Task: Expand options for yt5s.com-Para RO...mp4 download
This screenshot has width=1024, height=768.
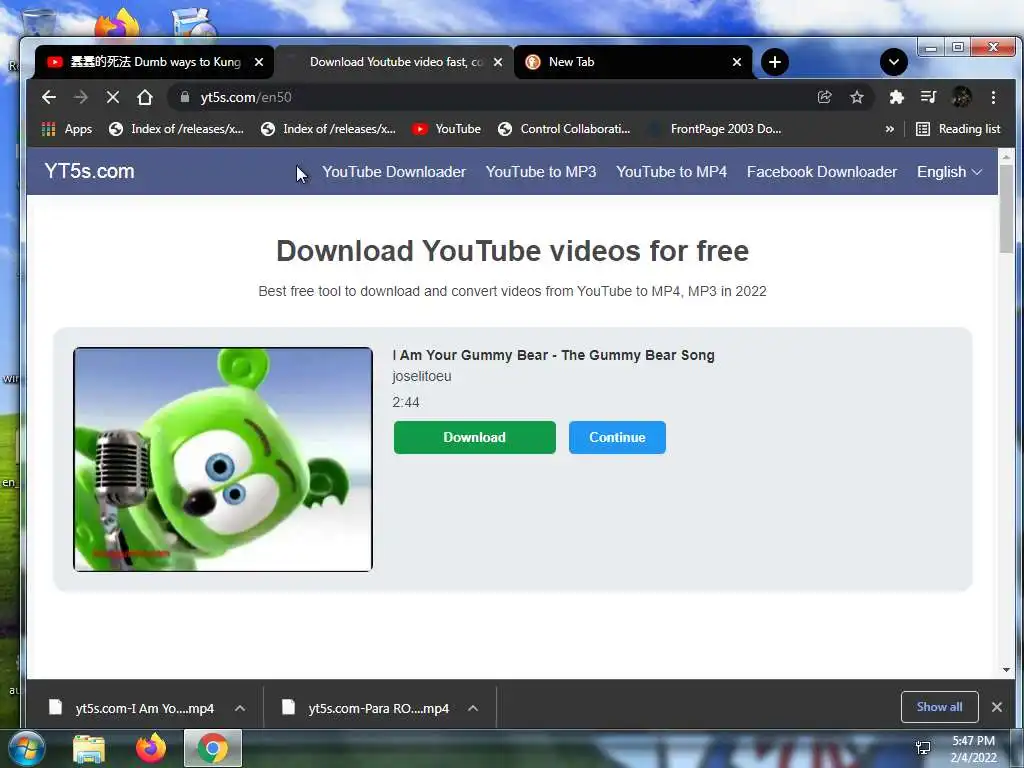Action: (x=473, y=708)
